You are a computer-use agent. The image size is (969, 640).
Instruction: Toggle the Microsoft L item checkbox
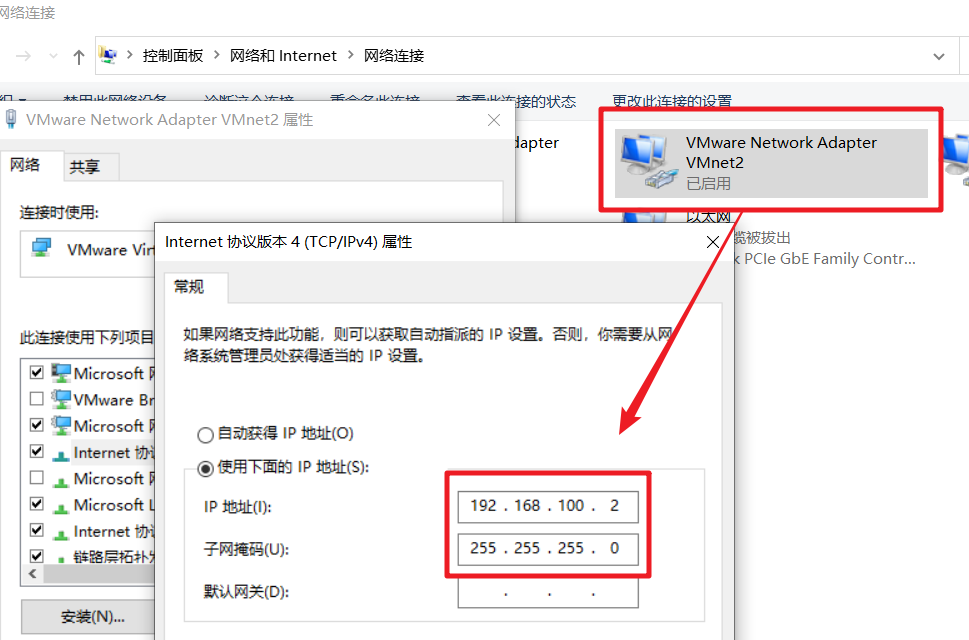click(36, 503)
